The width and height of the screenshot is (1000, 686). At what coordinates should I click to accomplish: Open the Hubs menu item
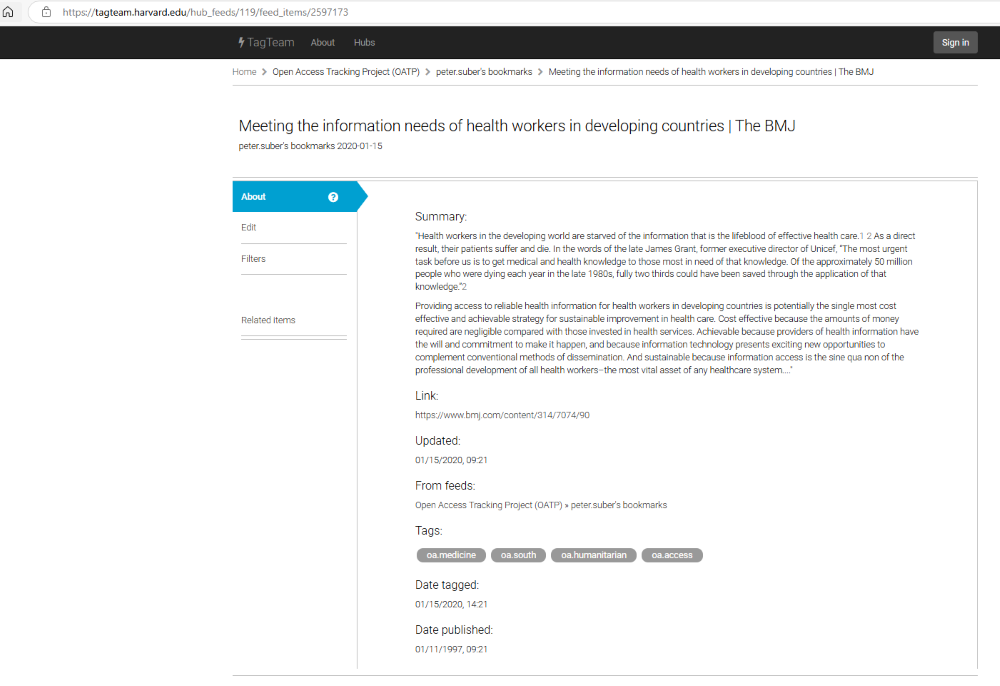click(364, 43)
